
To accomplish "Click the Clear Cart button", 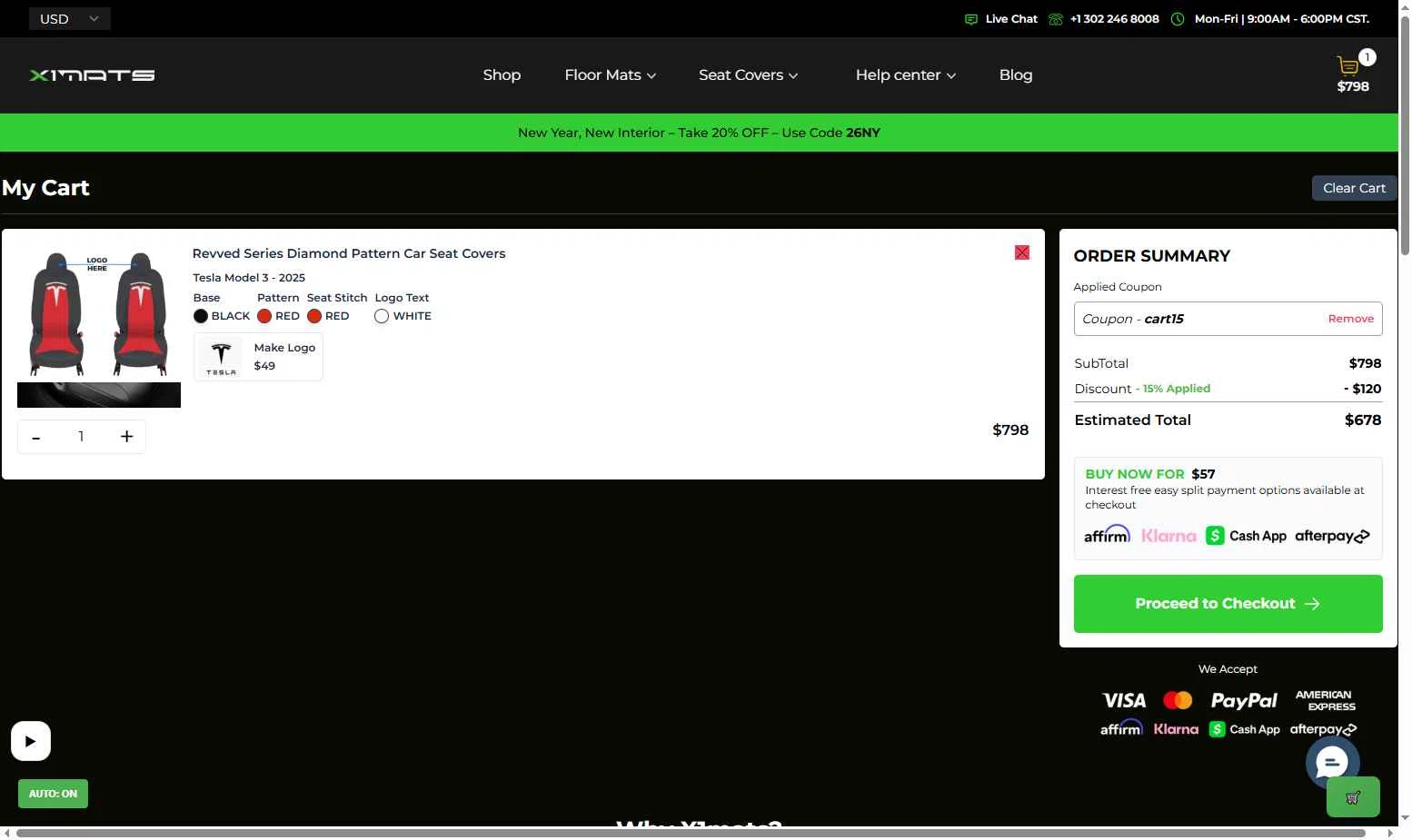I will [1354, 188].
